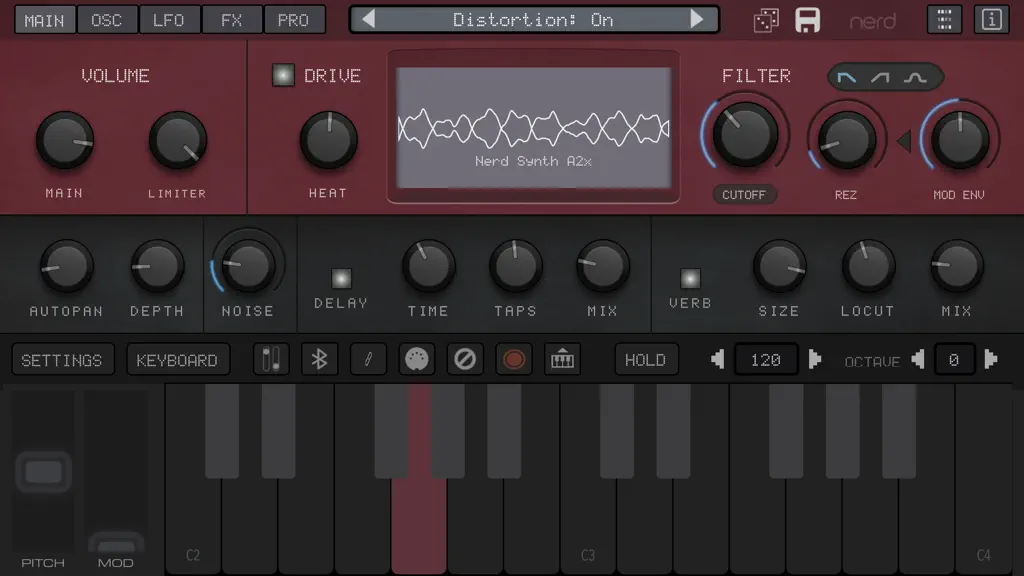Click the SETTINGS button

click(62, 360)
